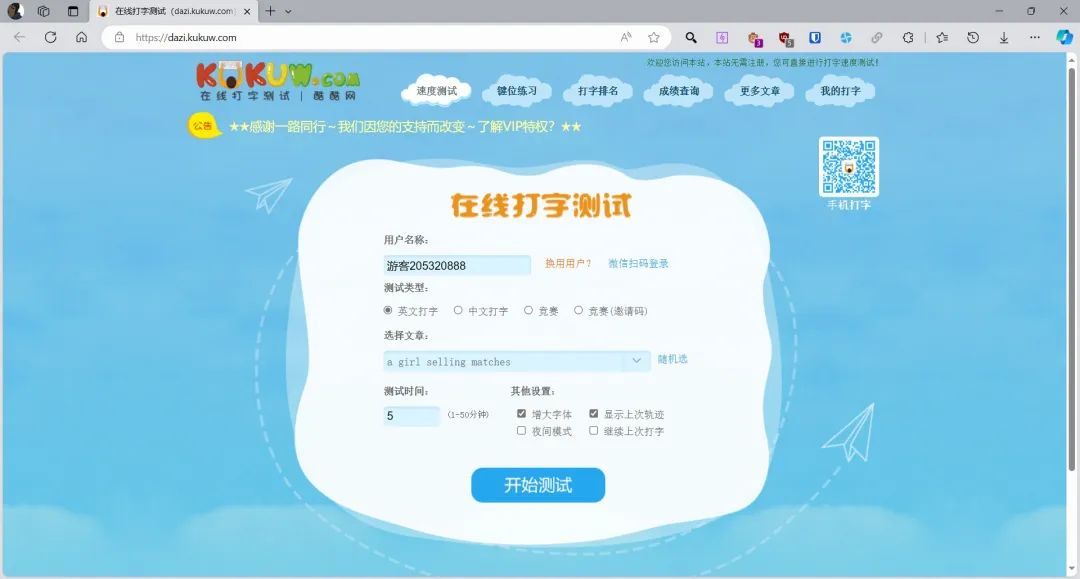Go back with the back arrow
This screenshot has height=579, width=1080.
point(19,37)
